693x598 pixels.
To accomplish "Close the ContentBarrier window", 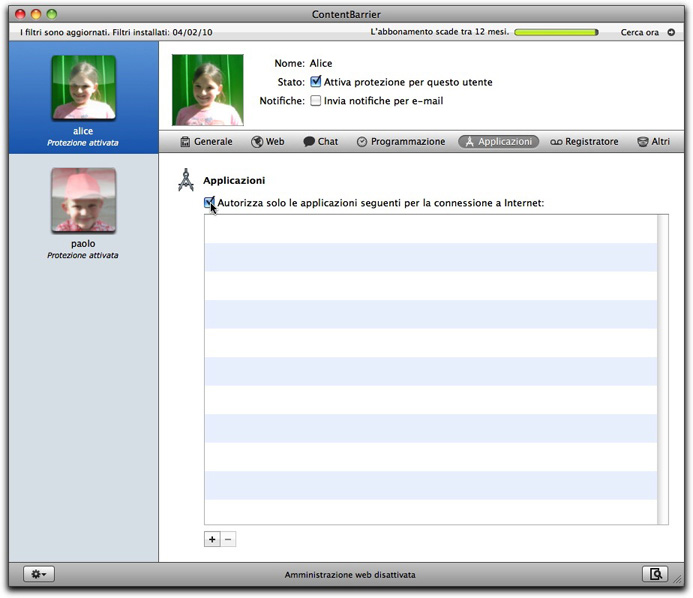I will tap(20, 14).
